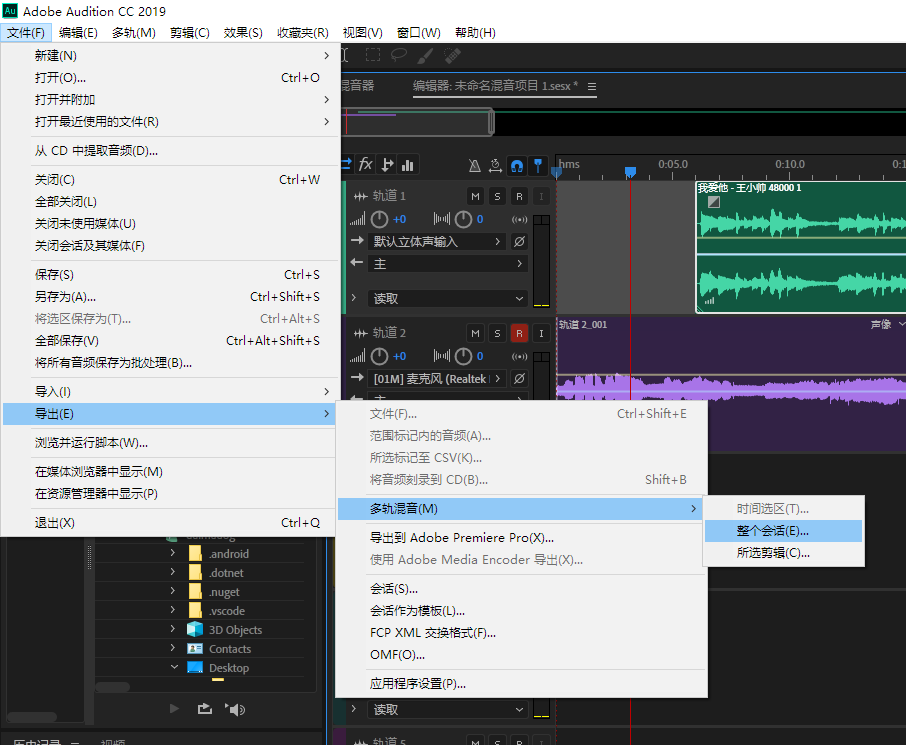The height and width of the screenshot is (745, 906).
Task: Choose 应用程序设置(P)... in export menu
Action: (x=522, y=684)
